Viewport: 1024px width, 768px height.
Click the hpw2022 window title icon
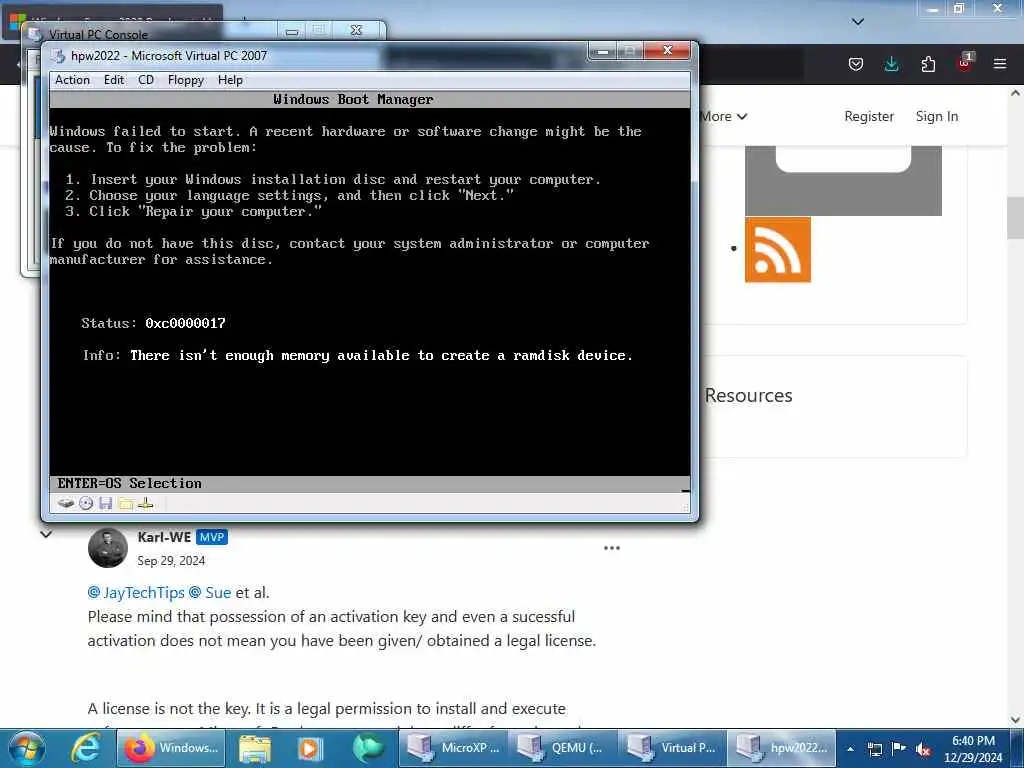tap(58, 56)
